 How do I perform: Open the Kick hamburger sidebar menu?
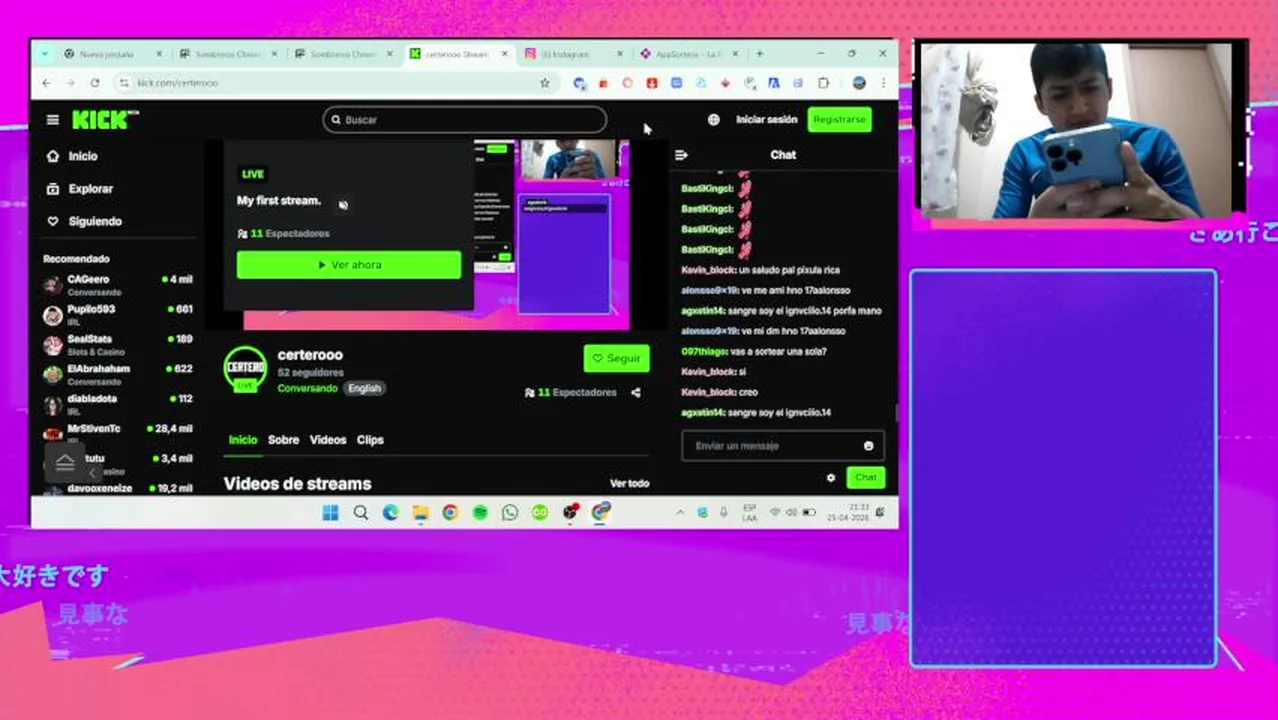coord(52,120)
